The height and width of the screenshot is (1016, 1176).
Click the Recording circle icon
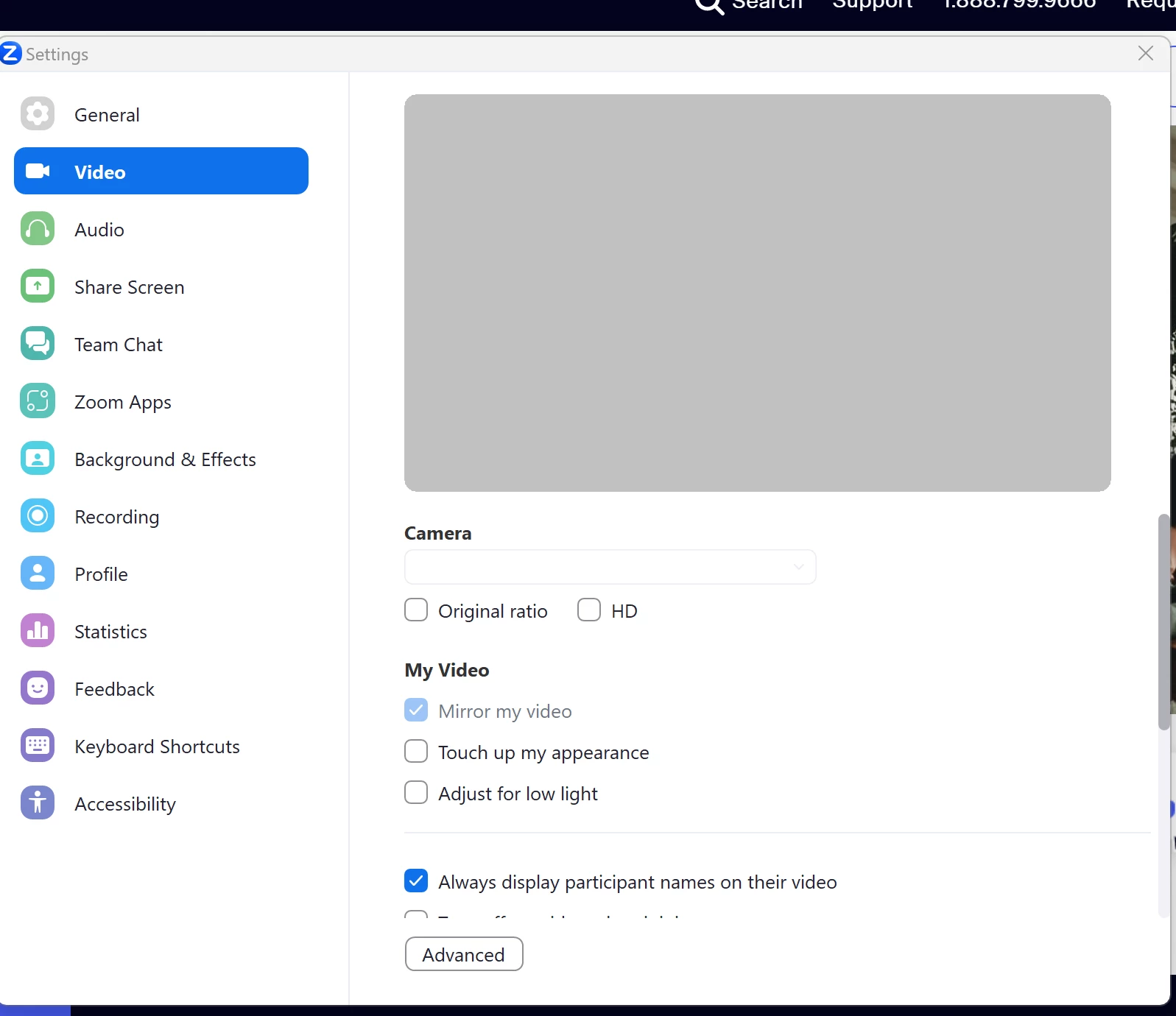click(x=38, y=516)
